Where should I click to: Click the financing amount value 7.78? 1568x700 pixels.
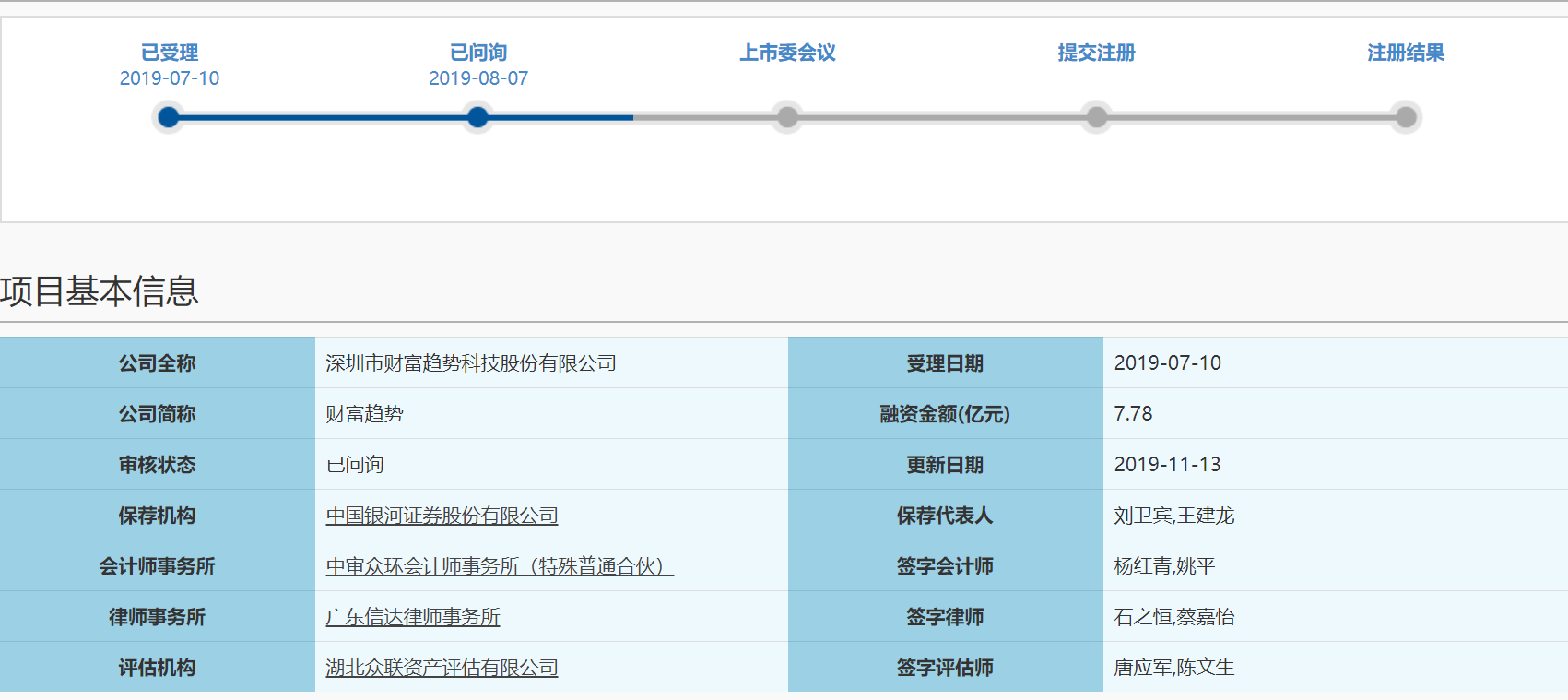pos(1133,414)
